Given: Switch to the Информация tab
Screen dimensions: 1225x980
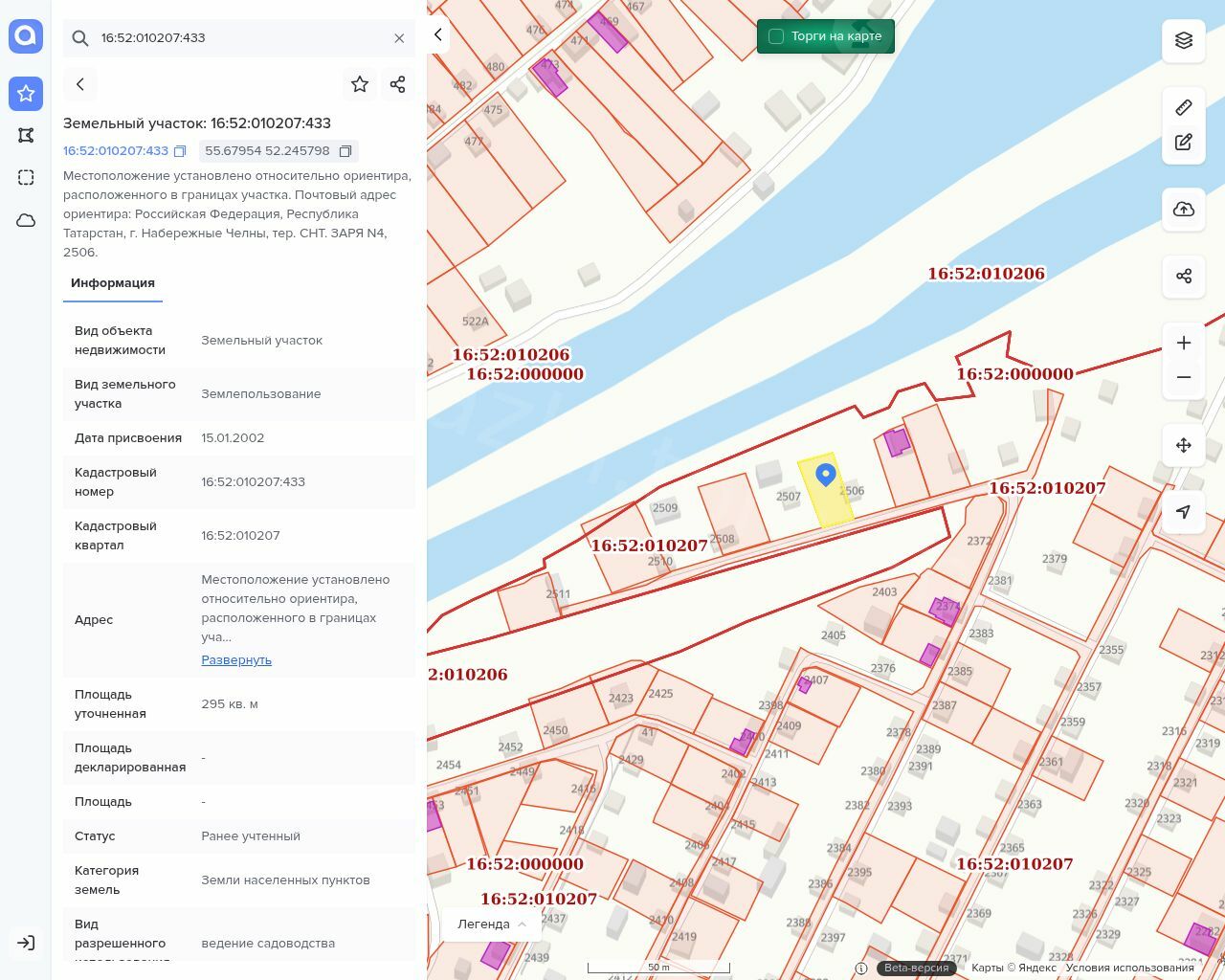Looking at the screenshot, I should [113, 283].
